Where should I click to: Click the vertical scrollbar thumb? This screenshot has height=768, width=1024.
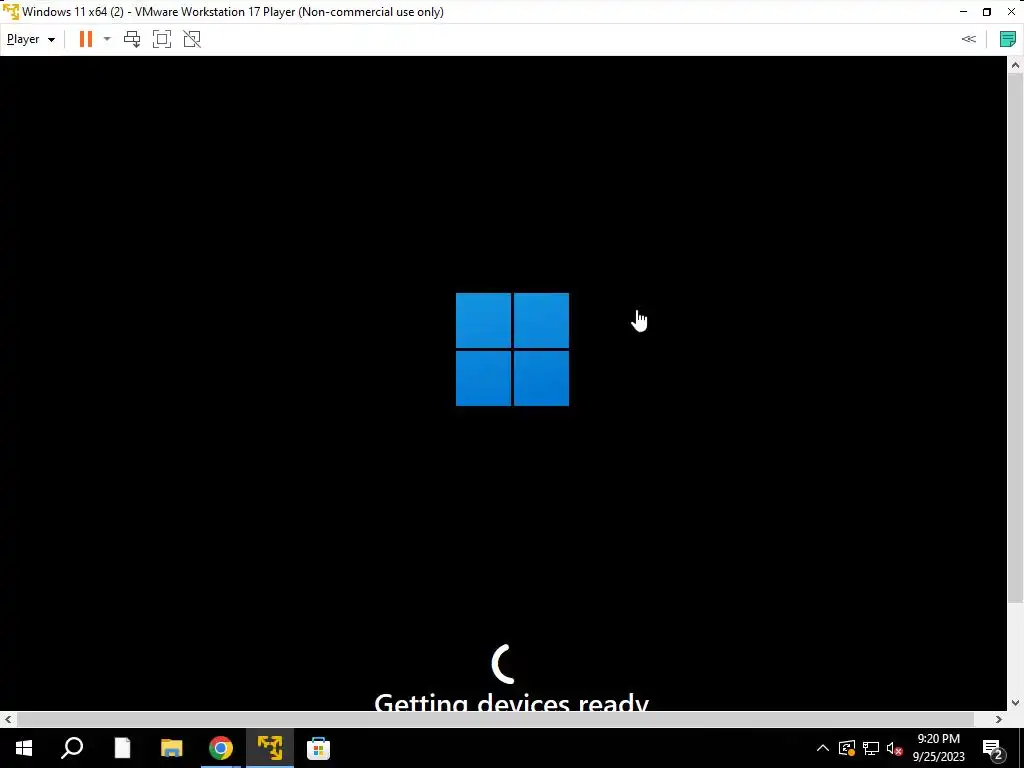[1015, 338]
